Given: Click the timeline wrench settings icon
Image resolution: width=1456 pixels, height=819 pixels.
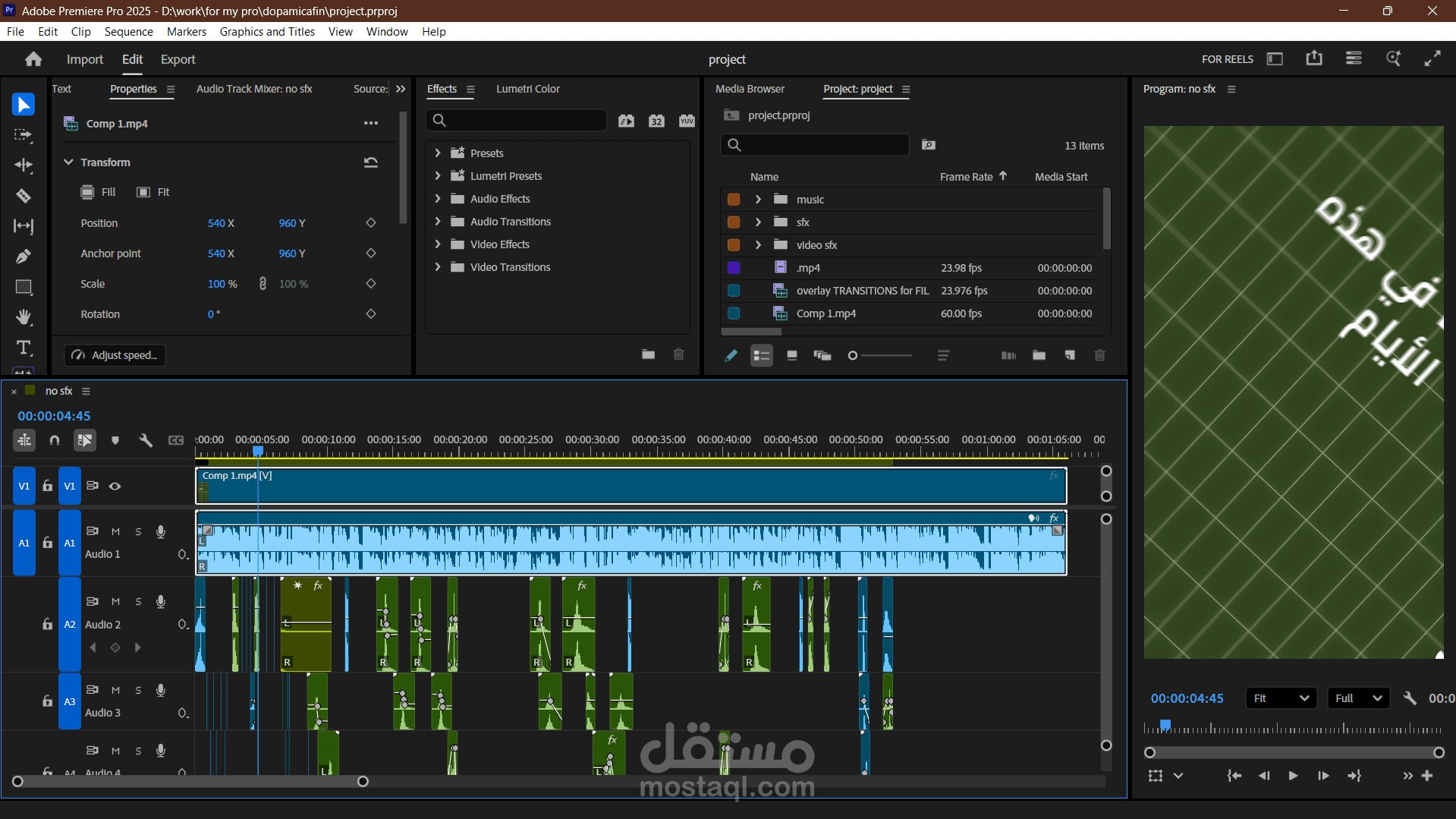Looking at the screenshot, I should click(146, 440).
